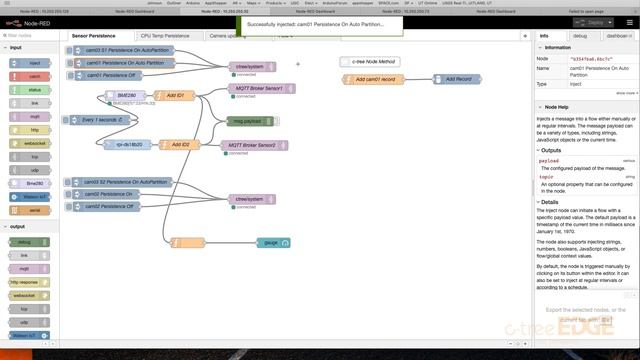The height and width of the screenshot is (360, 640).
Task: Click the Add ID1 function node
Action: pos(175,96)
